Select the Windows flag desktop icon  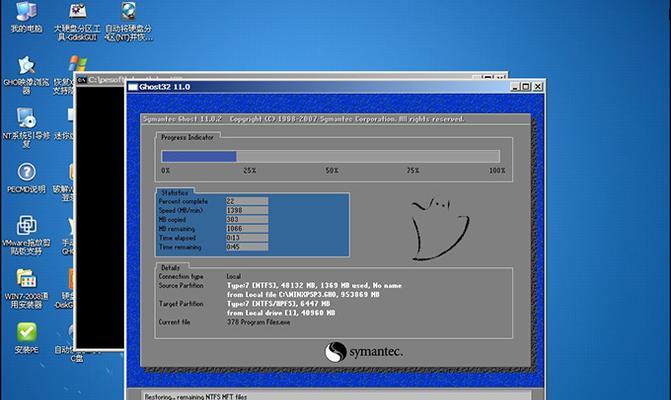(77, 65)
